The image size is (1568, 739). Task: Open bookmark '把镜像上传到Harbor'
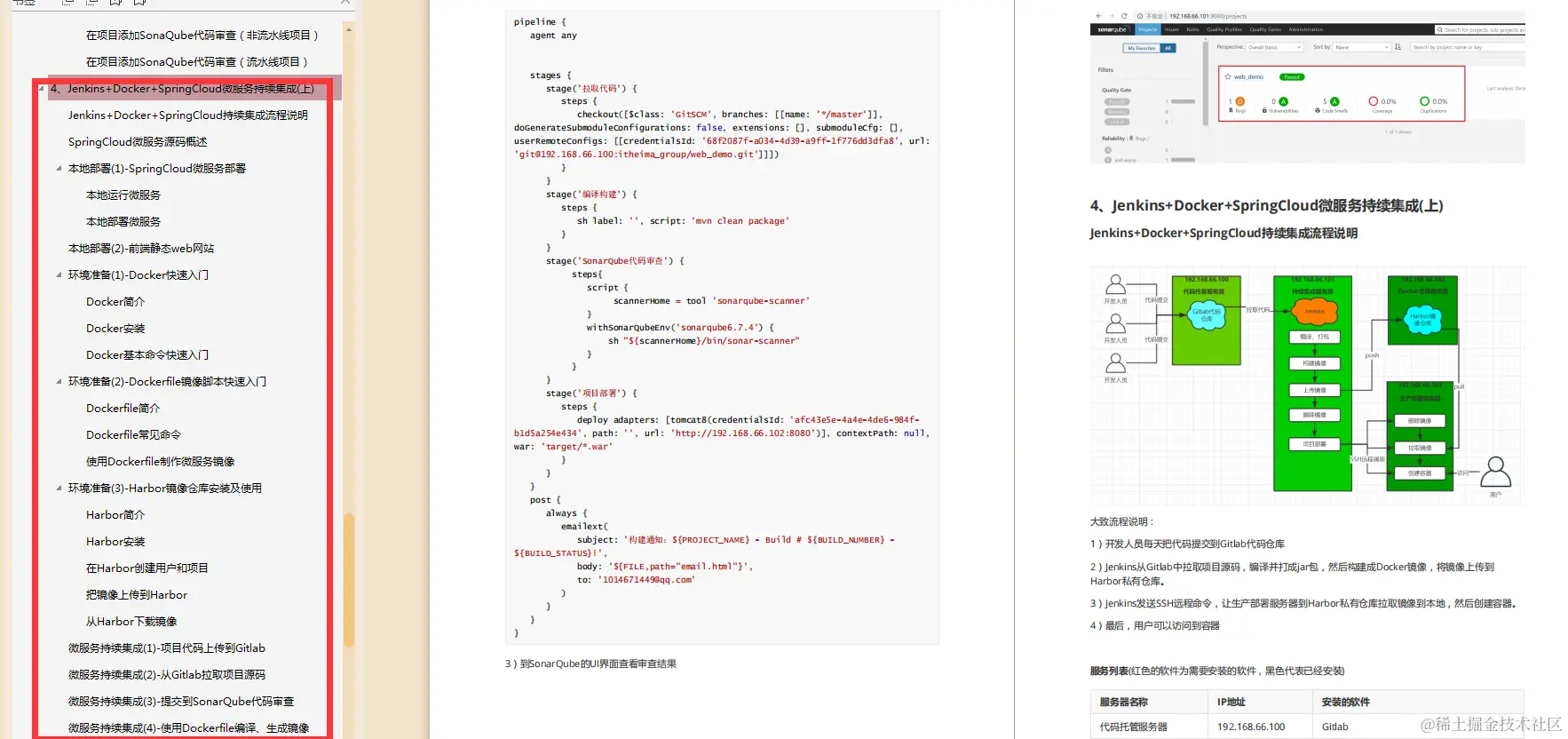(137, 595)
